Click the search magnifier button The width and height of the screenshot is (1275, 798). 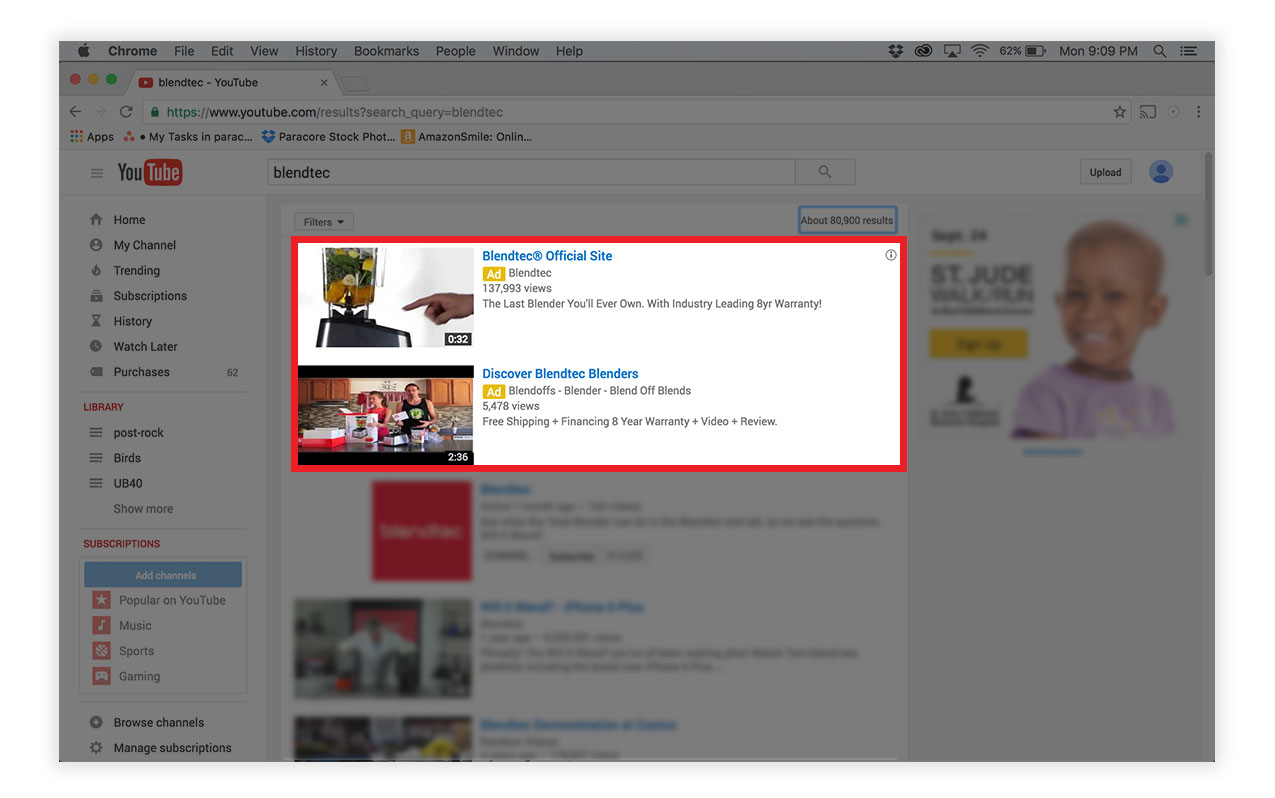[x=825, y=172]
